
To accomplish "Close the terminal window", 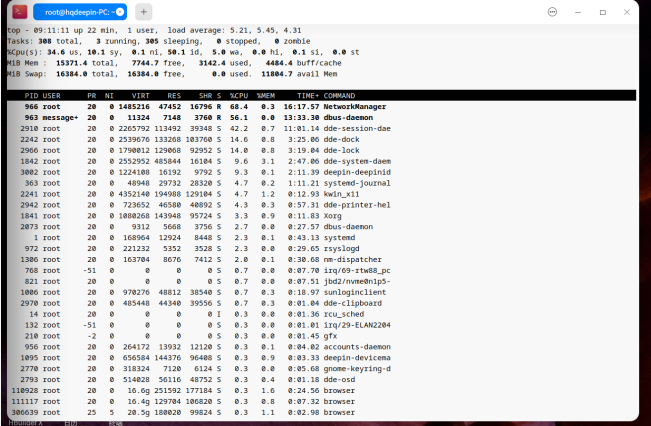I will click(x=627, y=12).
